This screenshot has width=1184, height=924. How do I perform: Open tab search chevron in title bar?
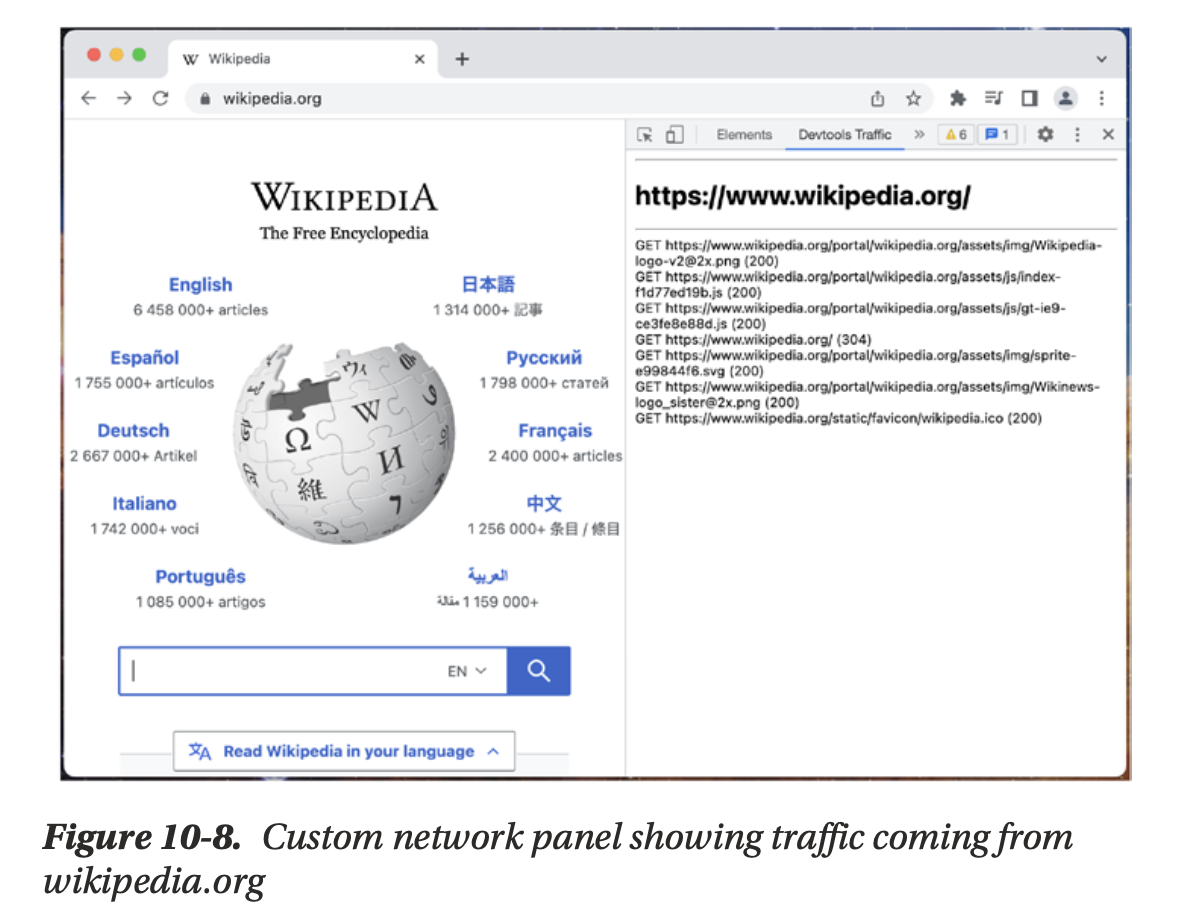pyautogui.click(x=1101, y=59)
